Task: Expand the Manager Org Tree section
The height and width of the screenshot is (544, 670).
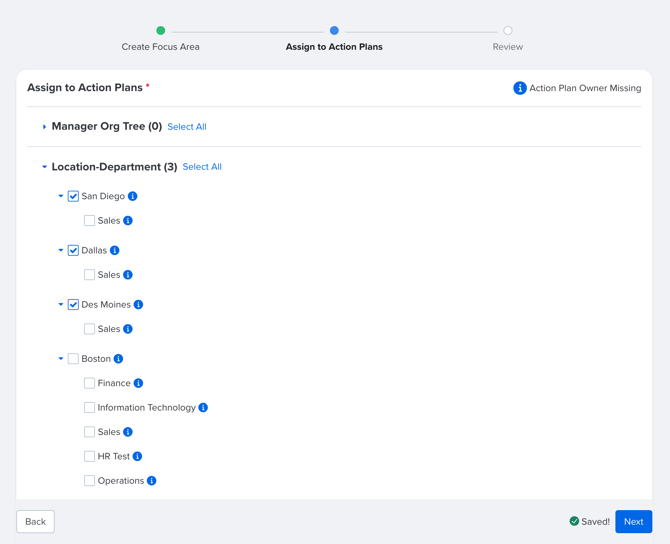Action: point(44,127)
